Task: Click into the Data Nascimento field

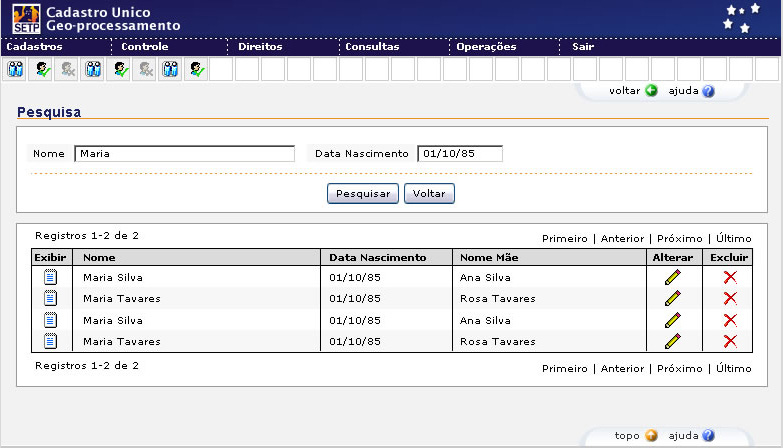Action: tap(459, 154)
